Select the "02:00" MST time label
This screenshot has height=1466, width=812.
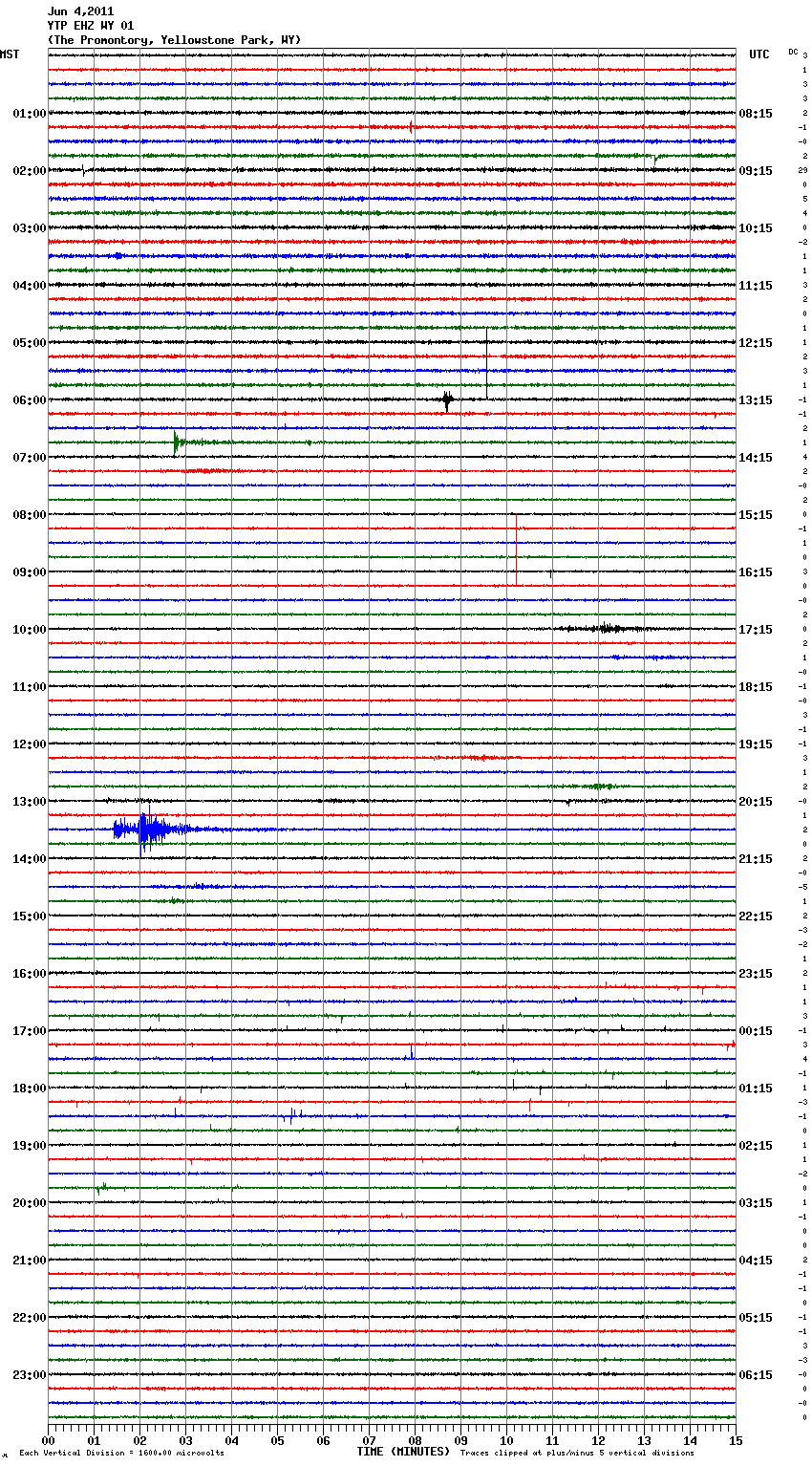(30, 171)
